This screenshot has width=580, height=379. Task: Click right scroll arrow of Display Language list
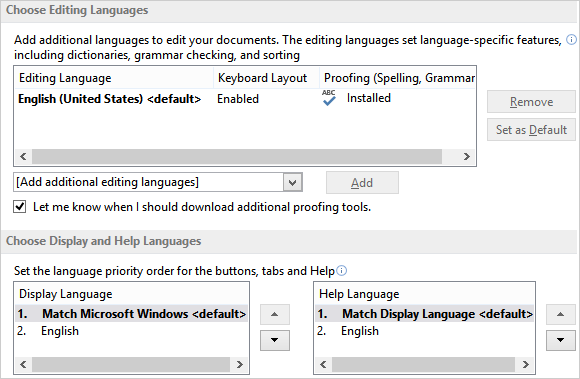[x=240, y=365]
